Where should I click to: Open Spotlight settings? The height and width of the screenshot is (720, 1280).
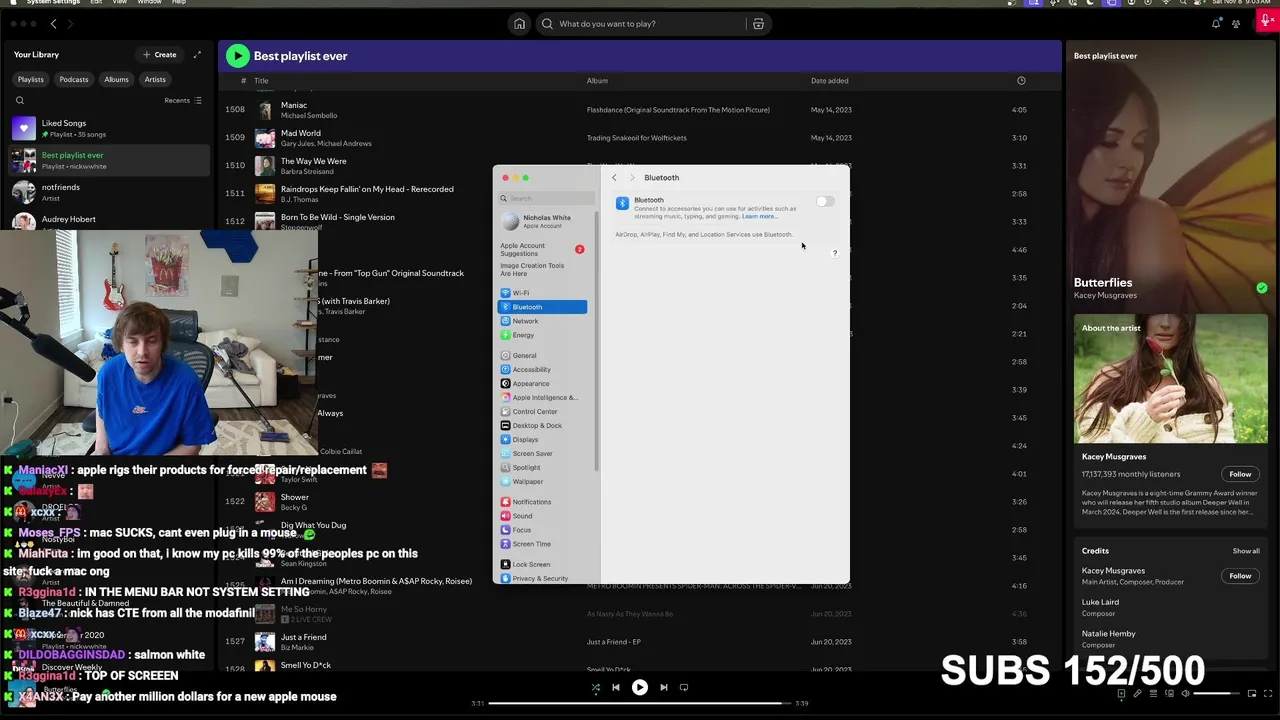(542, 467)
